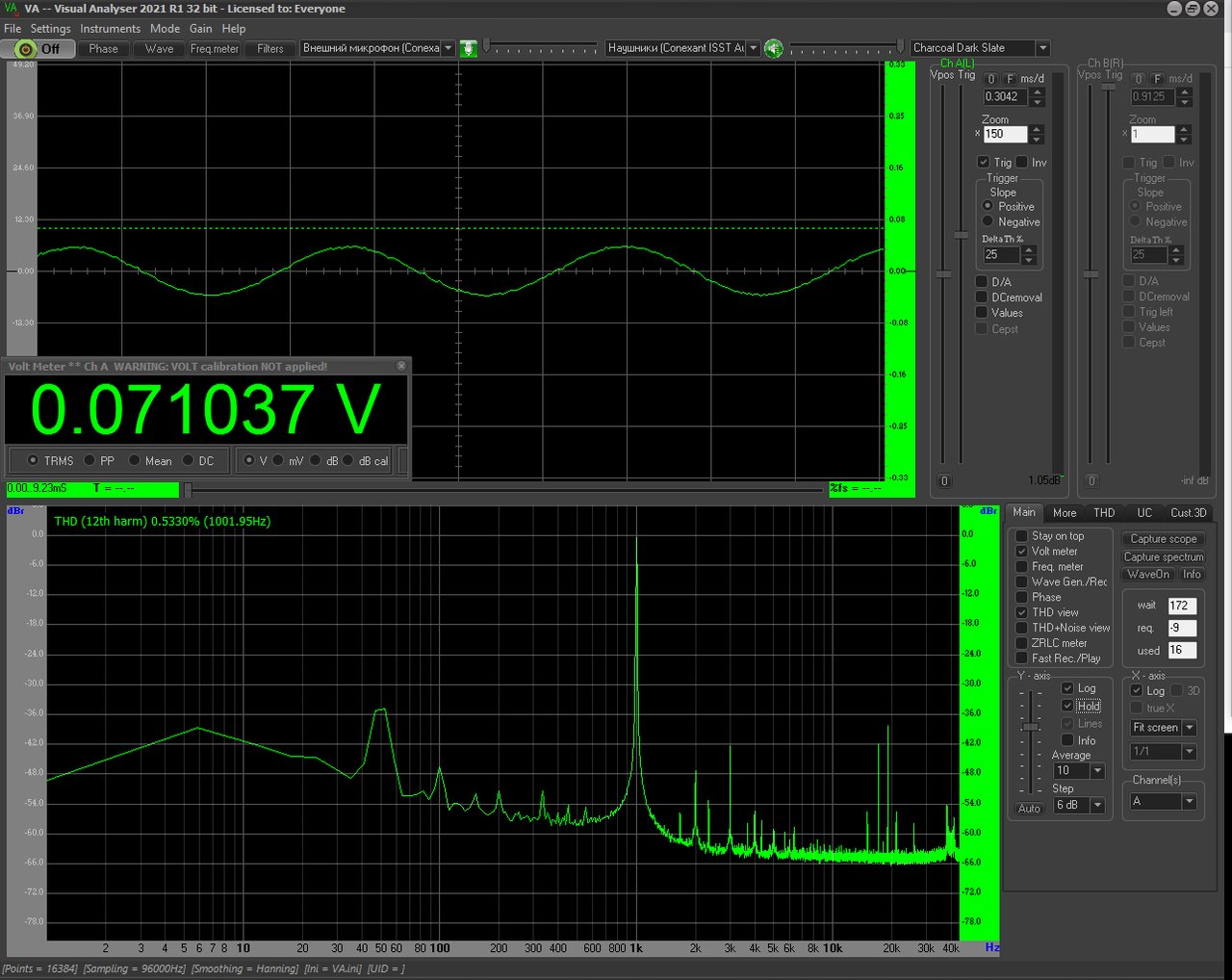
Task: Click the Filters toolbar button
Action: (x=270, y=49)
